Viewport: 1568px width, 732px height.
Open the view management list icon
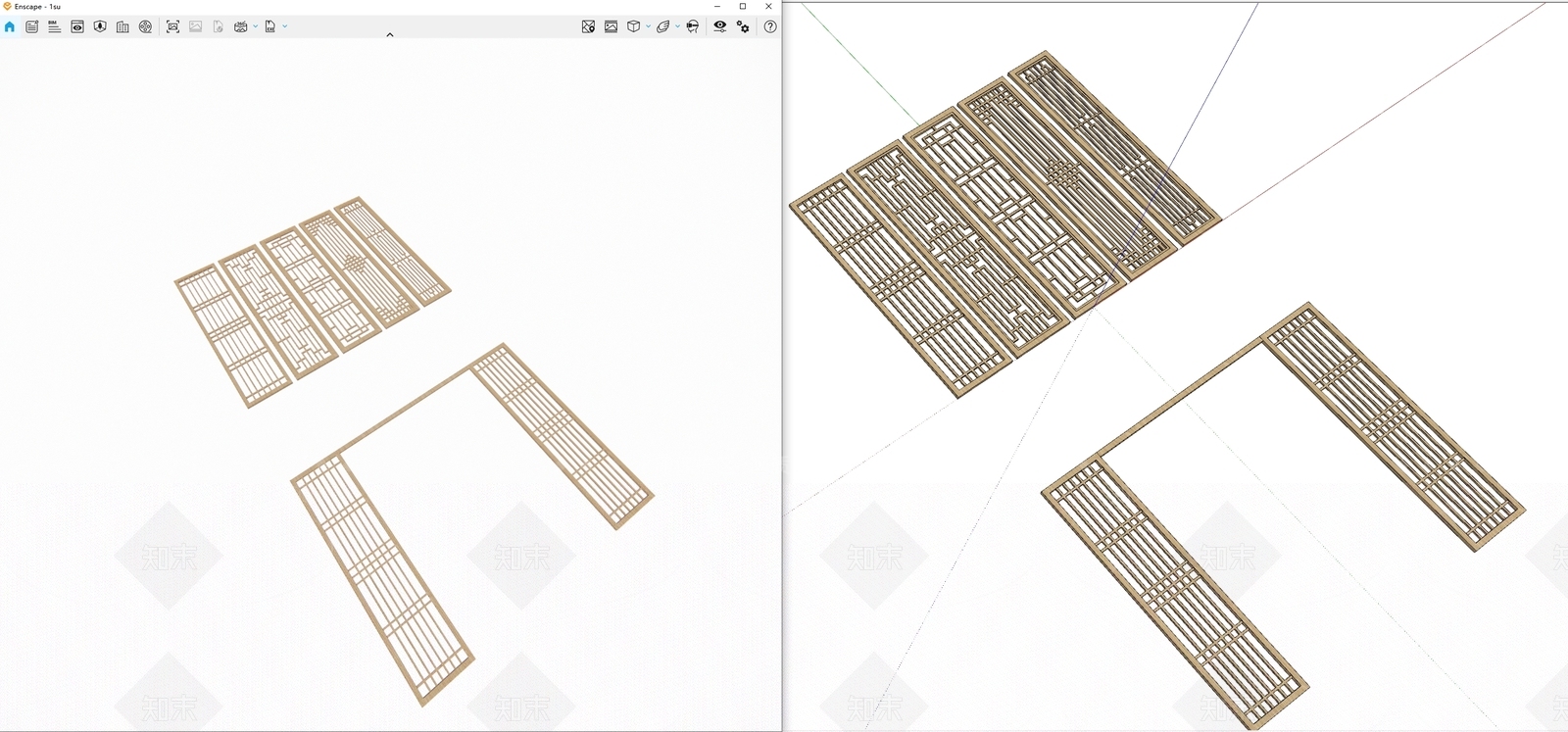32,26
